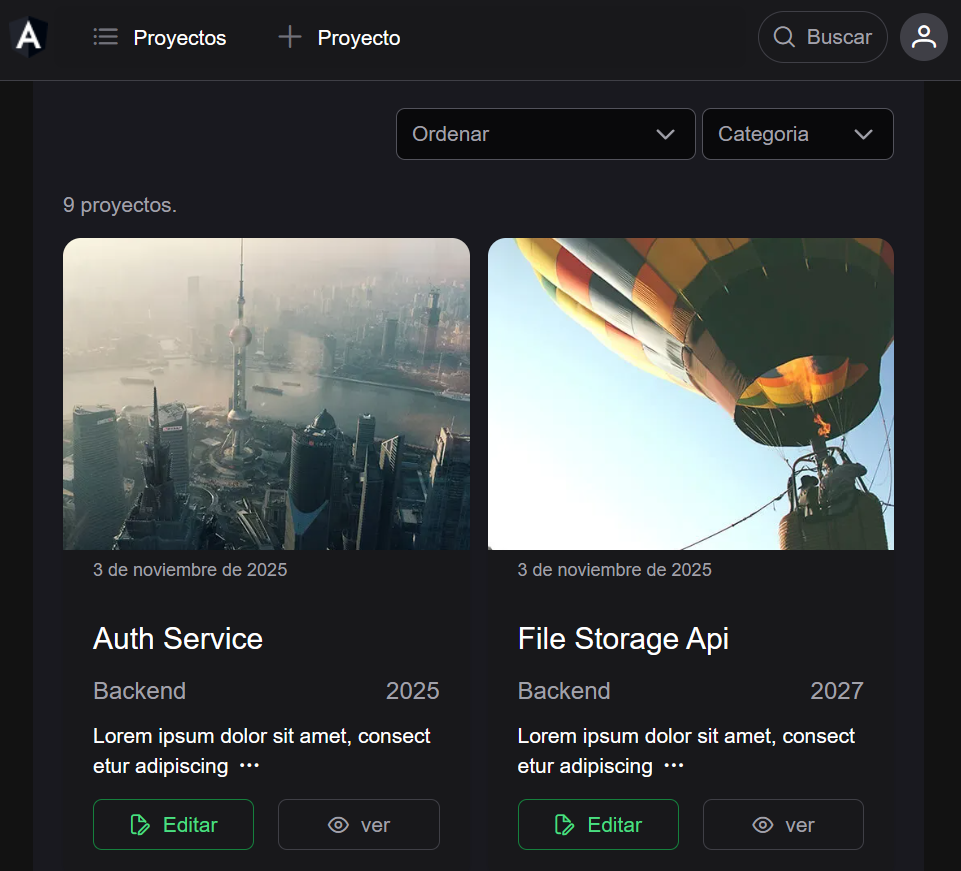Click the chevron arrow in Ordenar
961x871 pixels.
point(665,134)
